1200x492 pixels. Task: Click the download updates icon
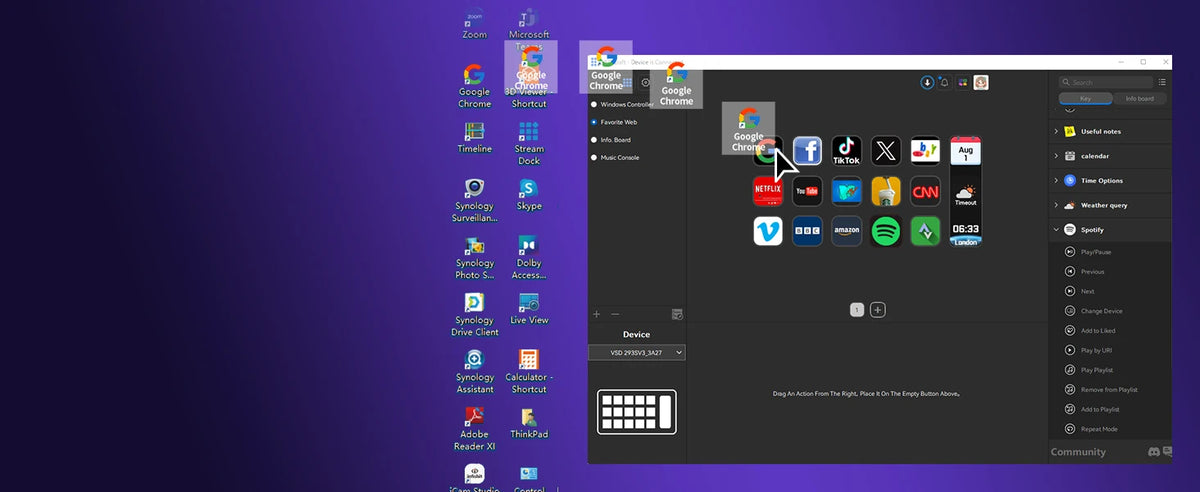coord(927,82)
